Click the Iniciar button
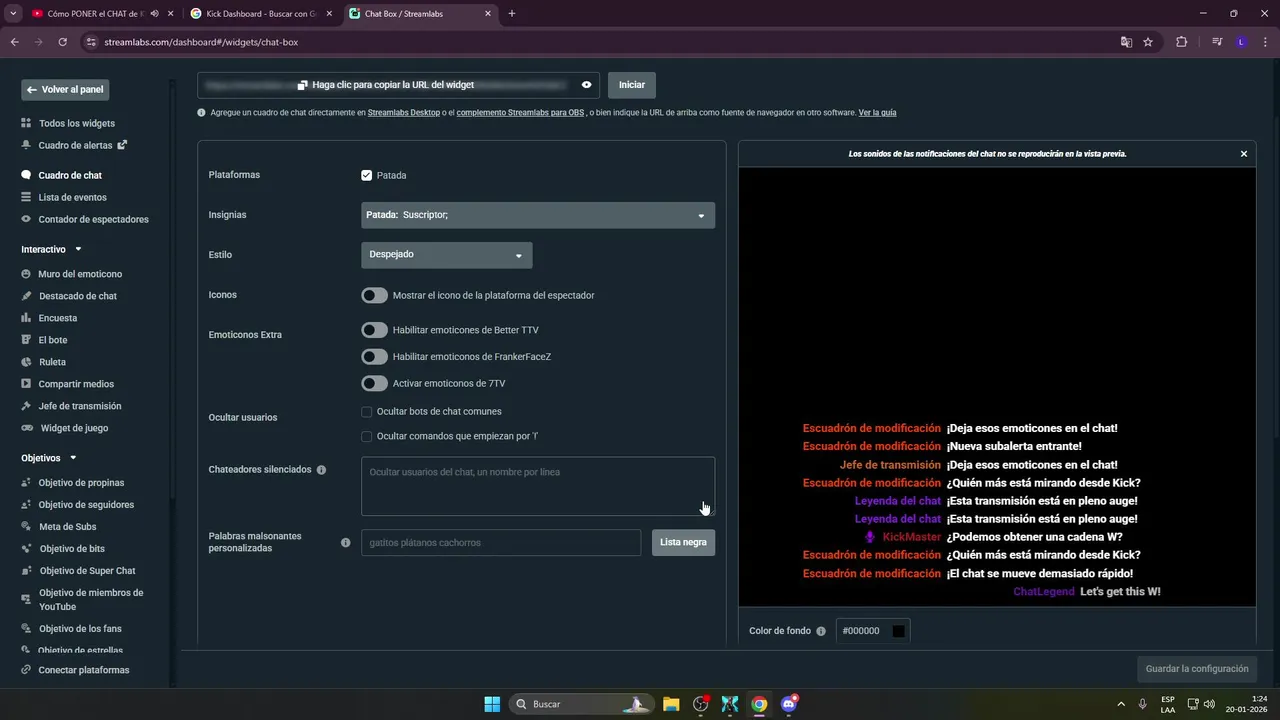Image resolution: width=1280 pixels, height=720 pixels. pos(632,85)
